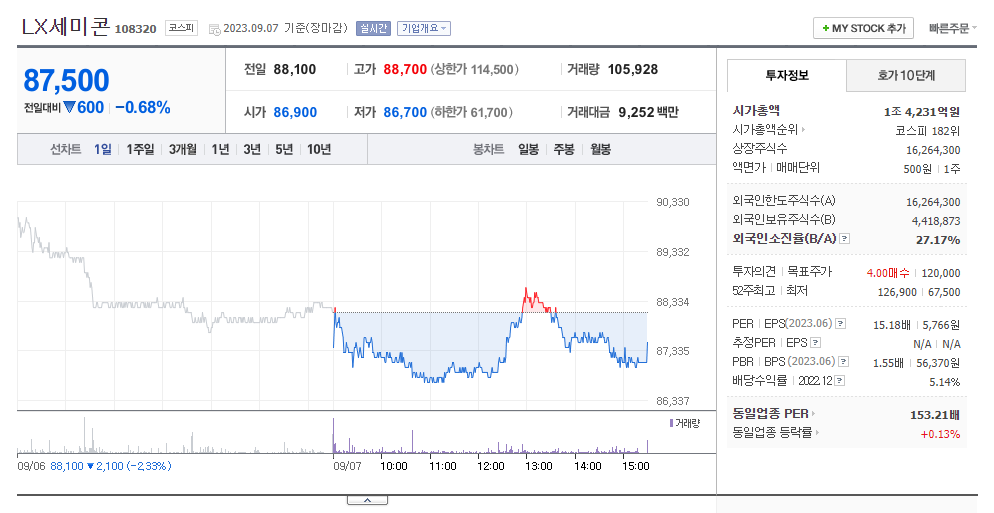Click 시가 value 86,900

pyautogui.click(x=295, y=112)
